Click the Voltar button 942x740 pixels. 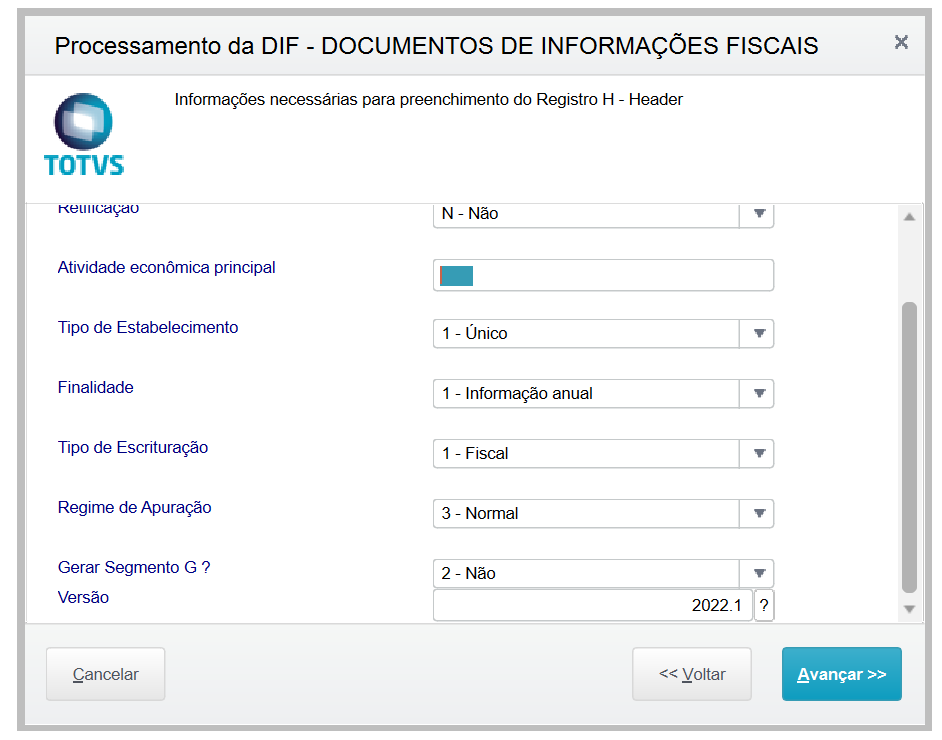click(x=692, y=674)
